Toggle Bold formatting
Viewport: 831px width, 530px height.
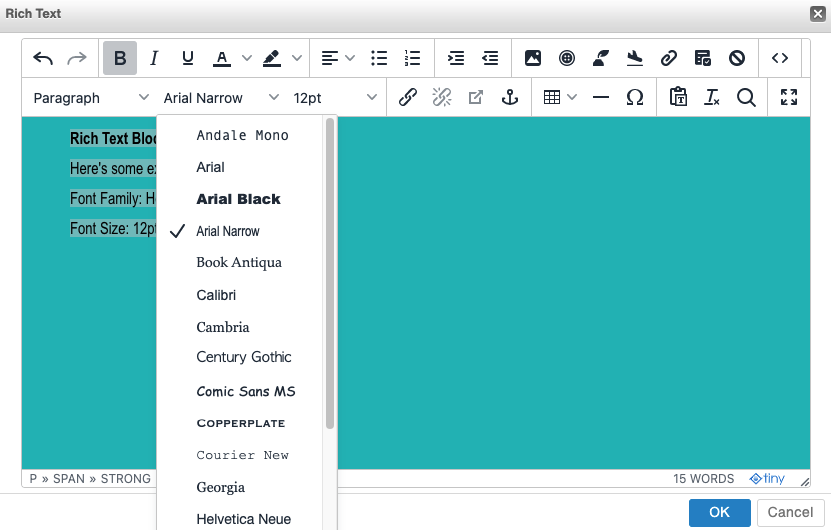pyautogui.click(x=120, y=58)
